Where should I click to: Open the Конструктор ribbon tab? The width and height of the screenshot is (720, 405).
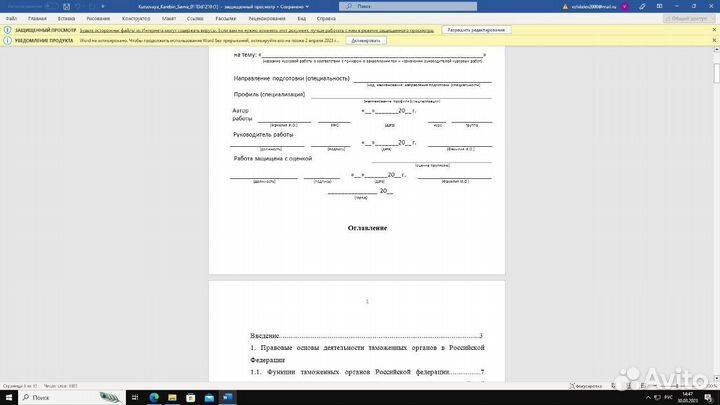pyautogui.click(x=135, y=18)
